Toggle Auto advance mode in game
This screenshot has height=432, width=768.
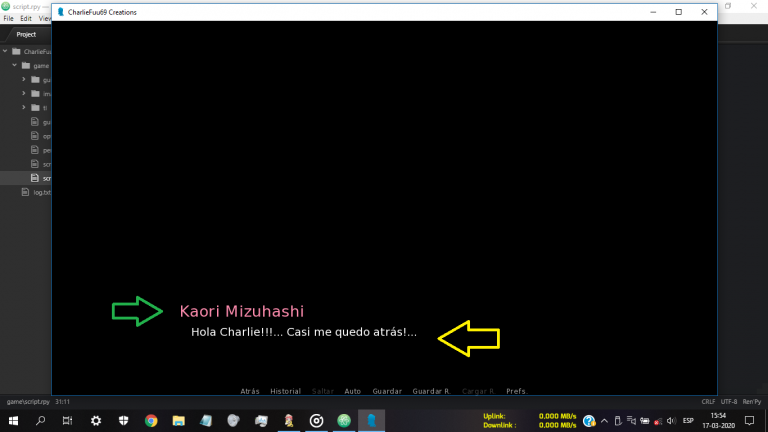[x=352, y=391]
